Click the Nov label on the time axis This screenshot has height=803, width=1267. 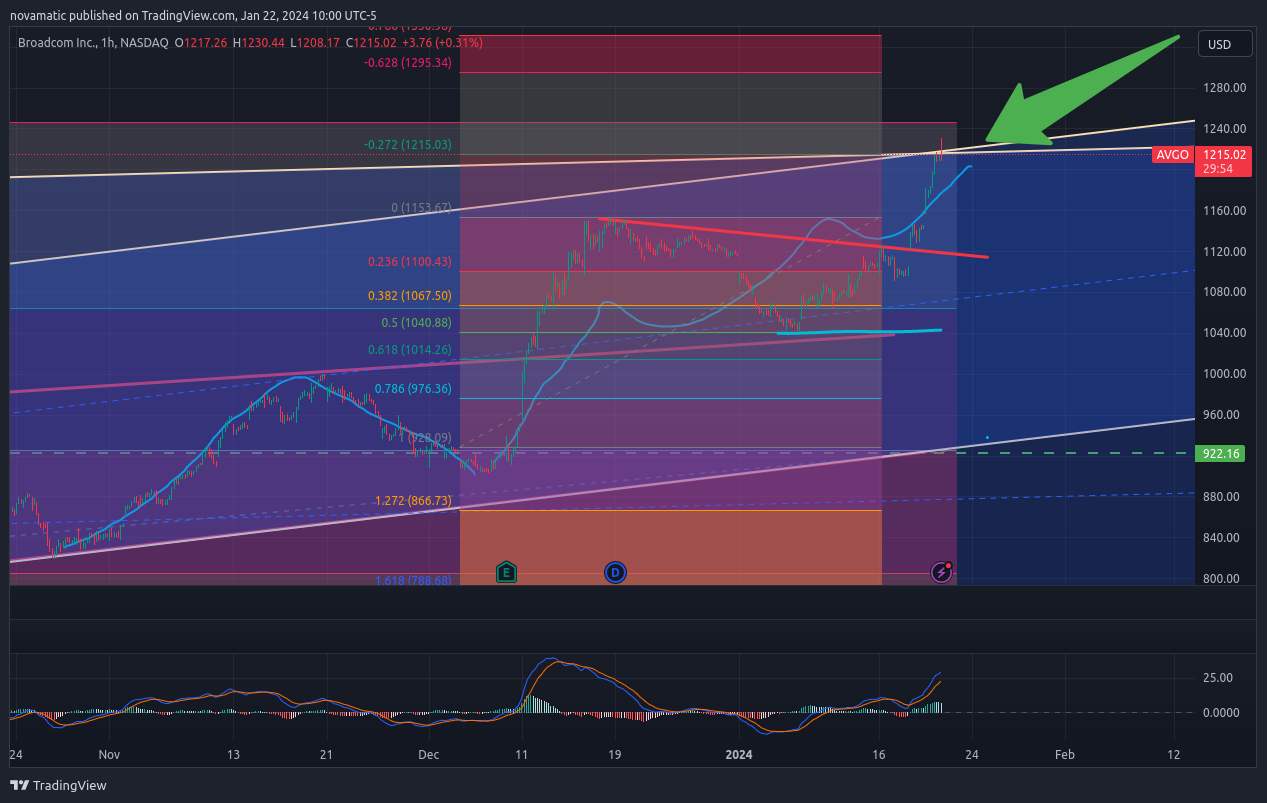tap(110, 755)
